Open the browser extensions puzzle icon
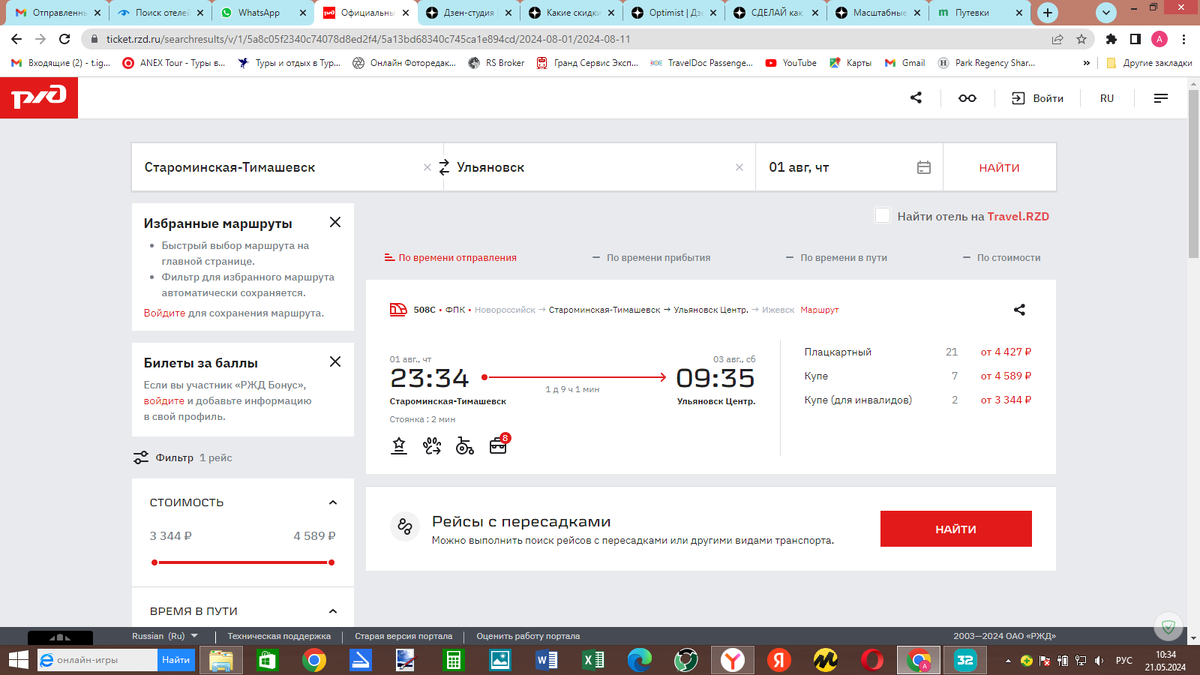 pyautogui.click(x=1111, y=39)
